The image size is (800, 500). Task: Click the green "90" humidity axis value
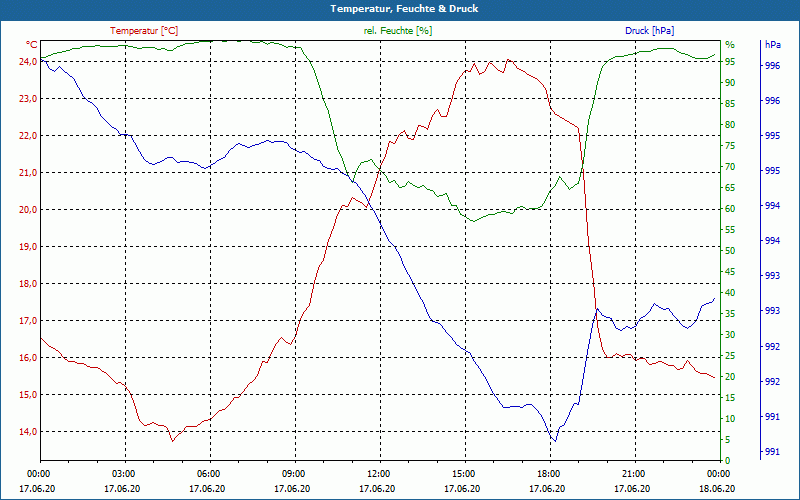coord(730,83)
